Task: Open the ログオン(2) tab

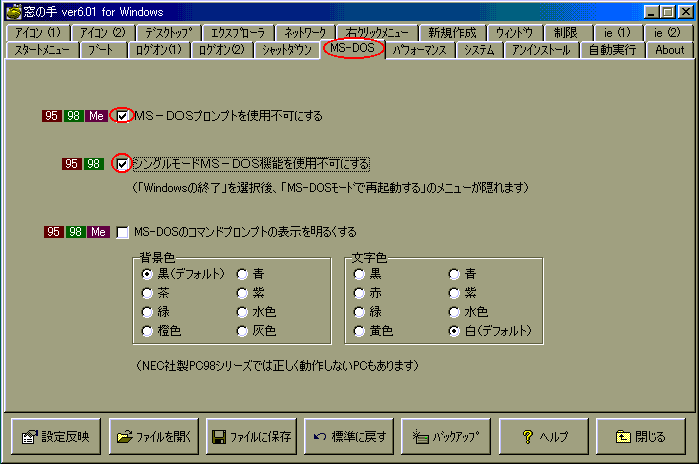Action: click(x=222, y=50)
